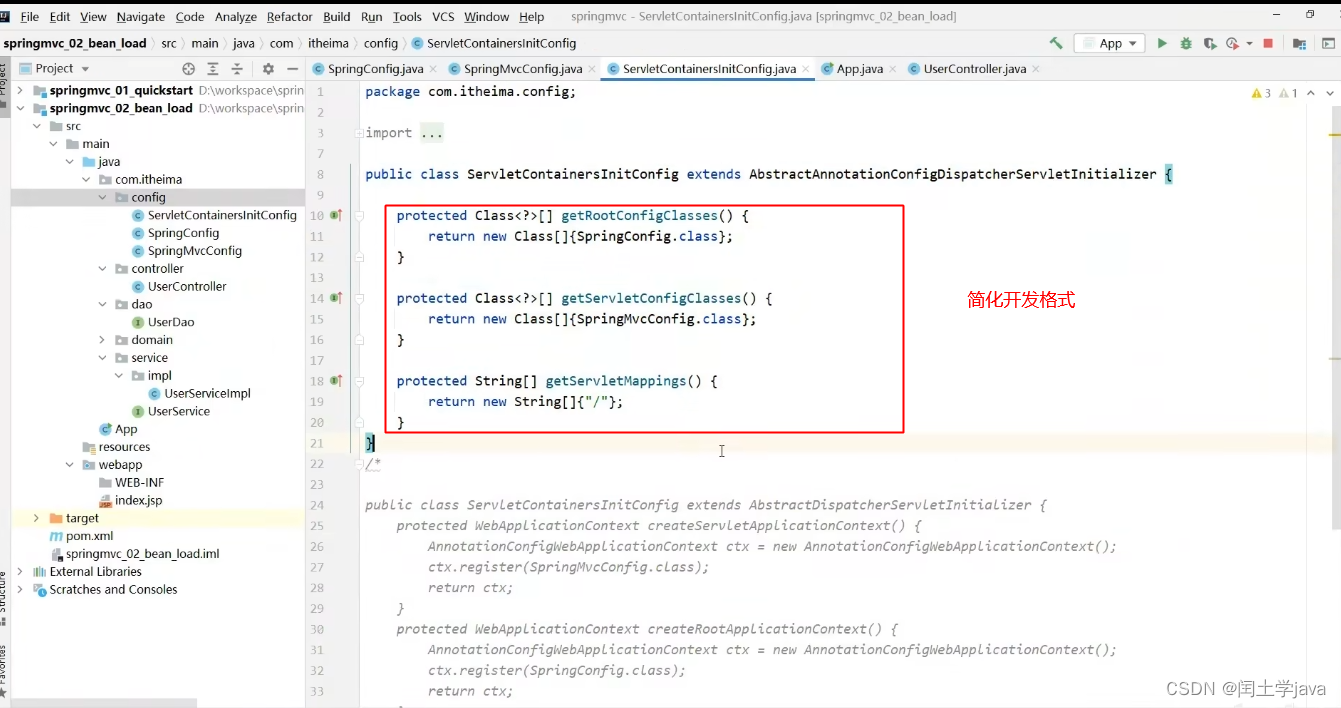Viewport: 1341px width, 708px height.
Task: Select SpringMvcConfig in project tree
Action: click(x=195, y=251)
